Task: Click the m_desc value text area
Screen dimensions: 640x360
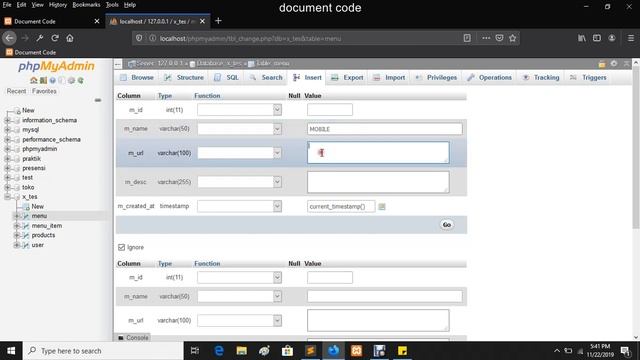Action: tap(378, 182)
